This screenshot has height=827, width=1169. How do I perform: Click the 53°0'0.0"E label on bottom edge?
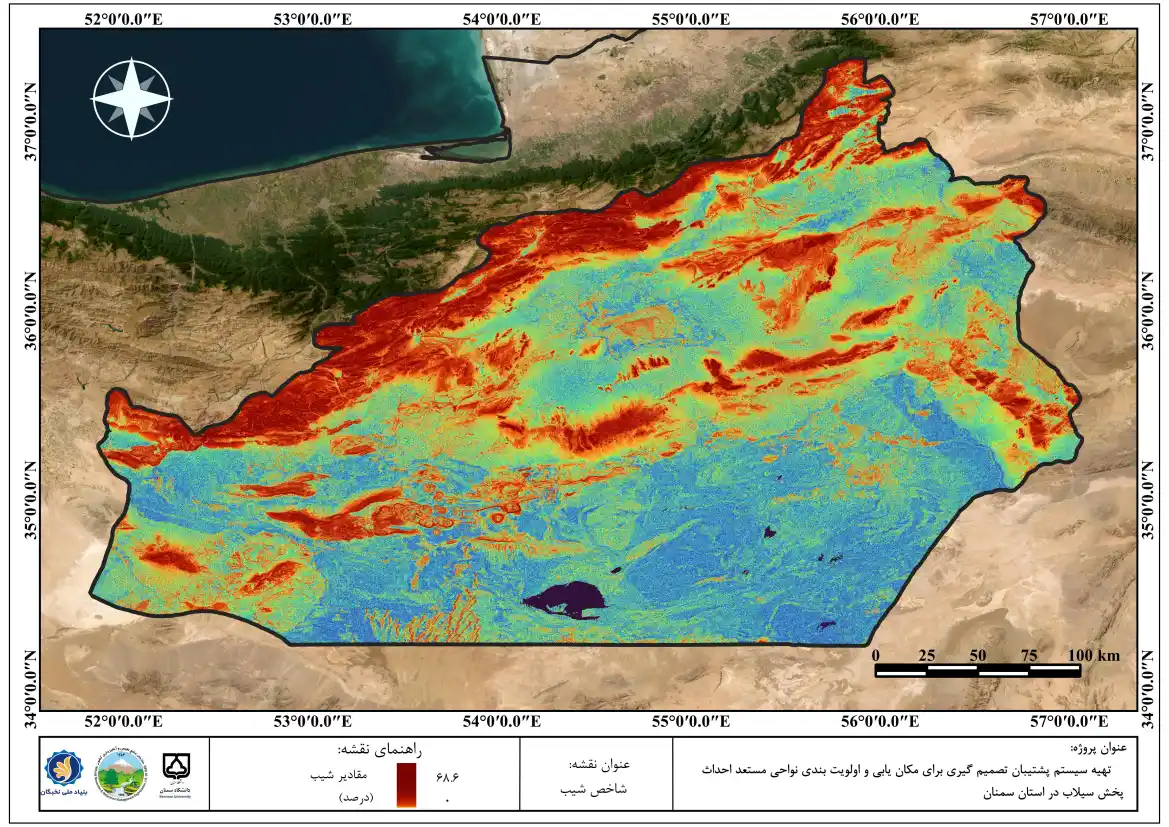coord(312,721)
